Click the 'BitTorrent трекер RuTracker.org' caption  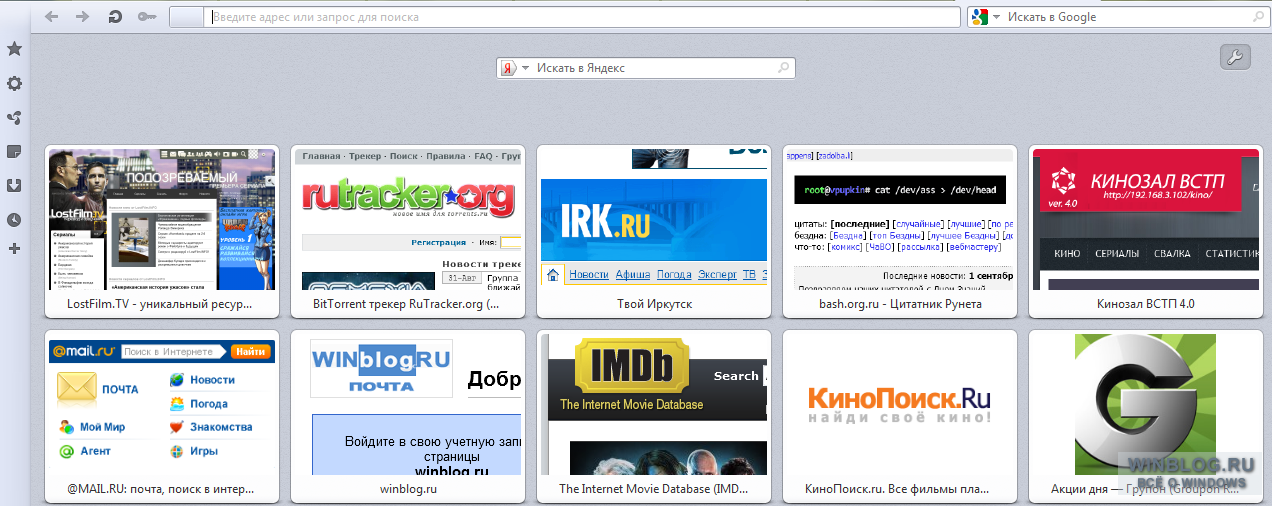click(406, 304)
